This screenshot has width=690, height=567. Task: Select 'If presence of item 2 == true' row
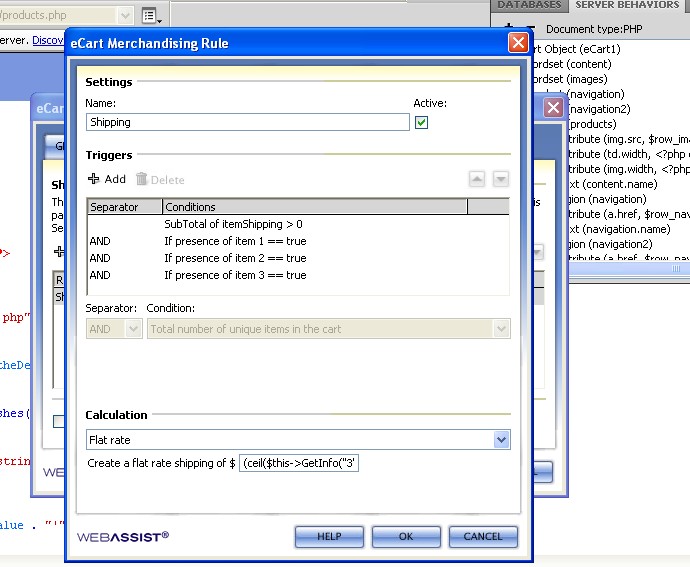point(298,258)
